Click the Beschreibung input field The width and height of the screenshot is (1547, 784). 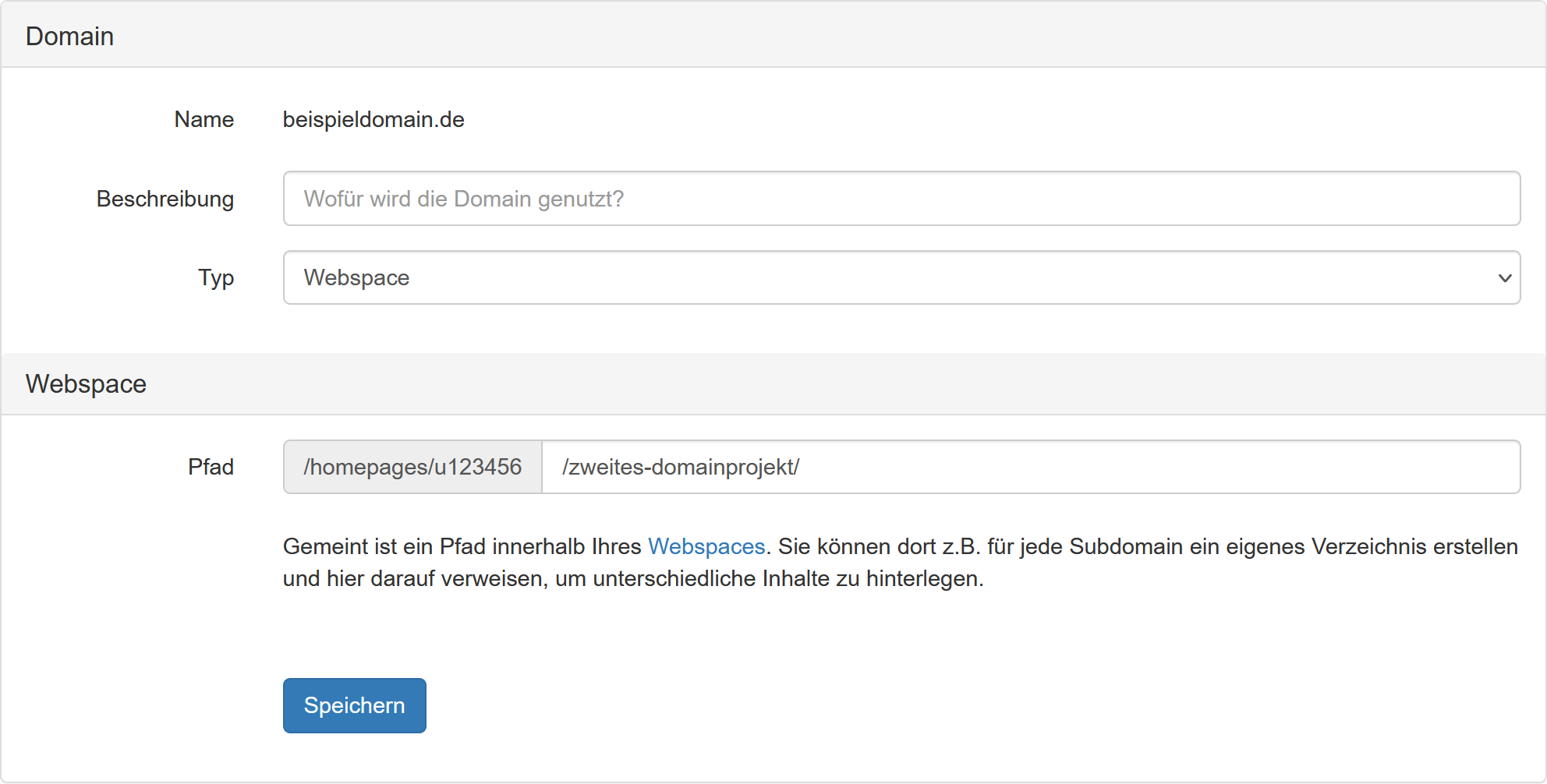(901, 199)
